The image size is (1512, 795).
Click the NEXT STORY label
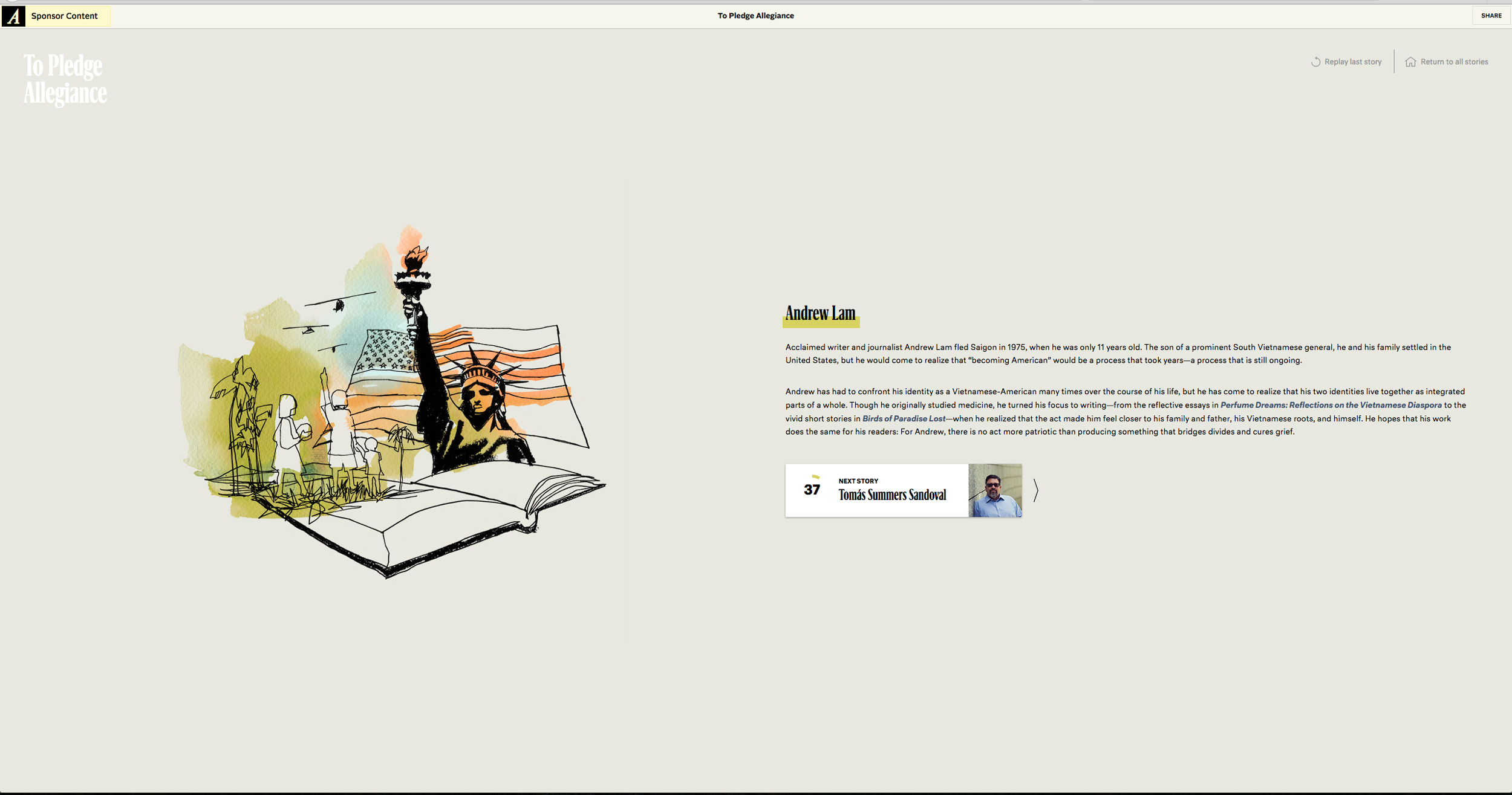[x=858, y=481]
